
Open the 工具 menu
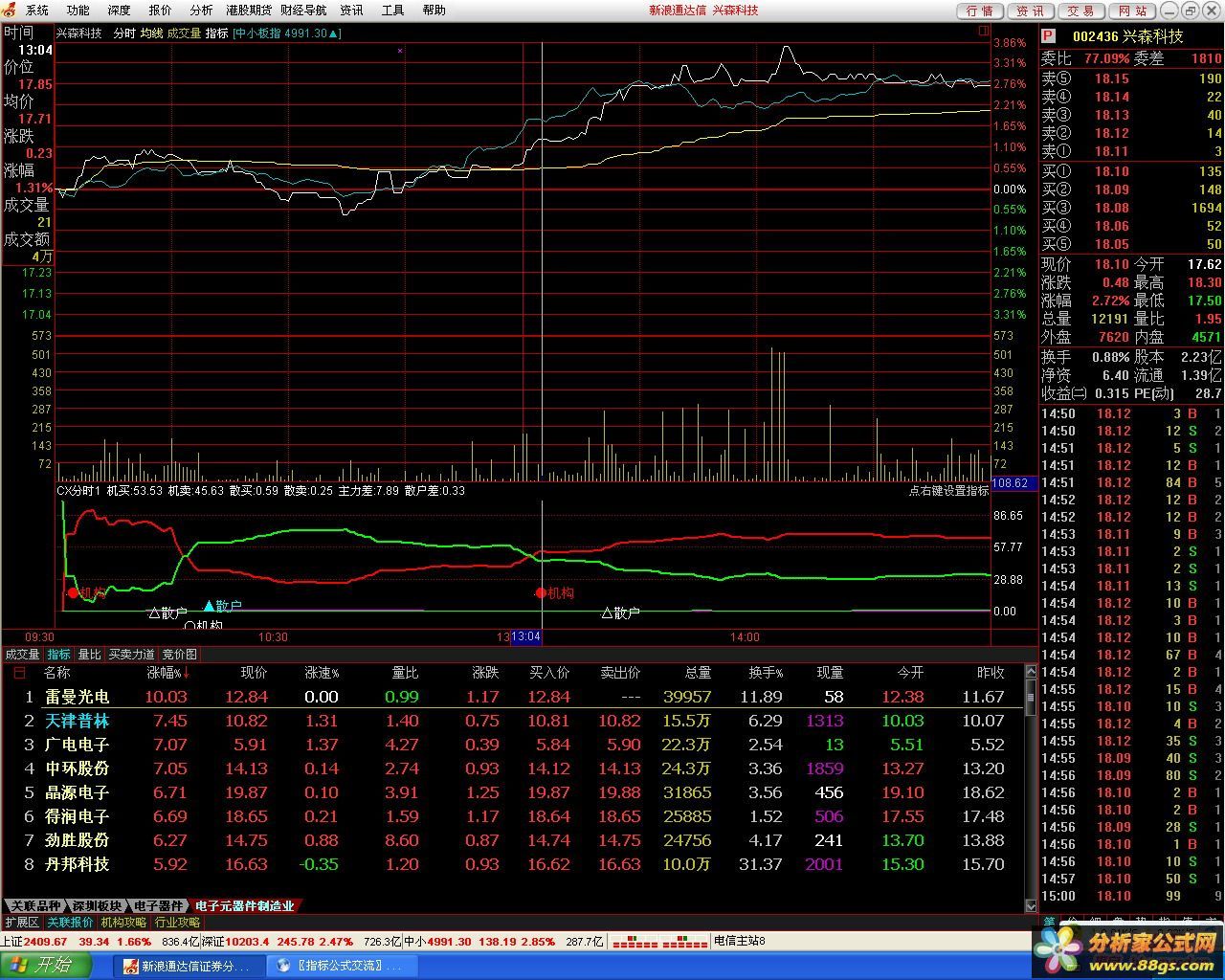pos(392,10)
